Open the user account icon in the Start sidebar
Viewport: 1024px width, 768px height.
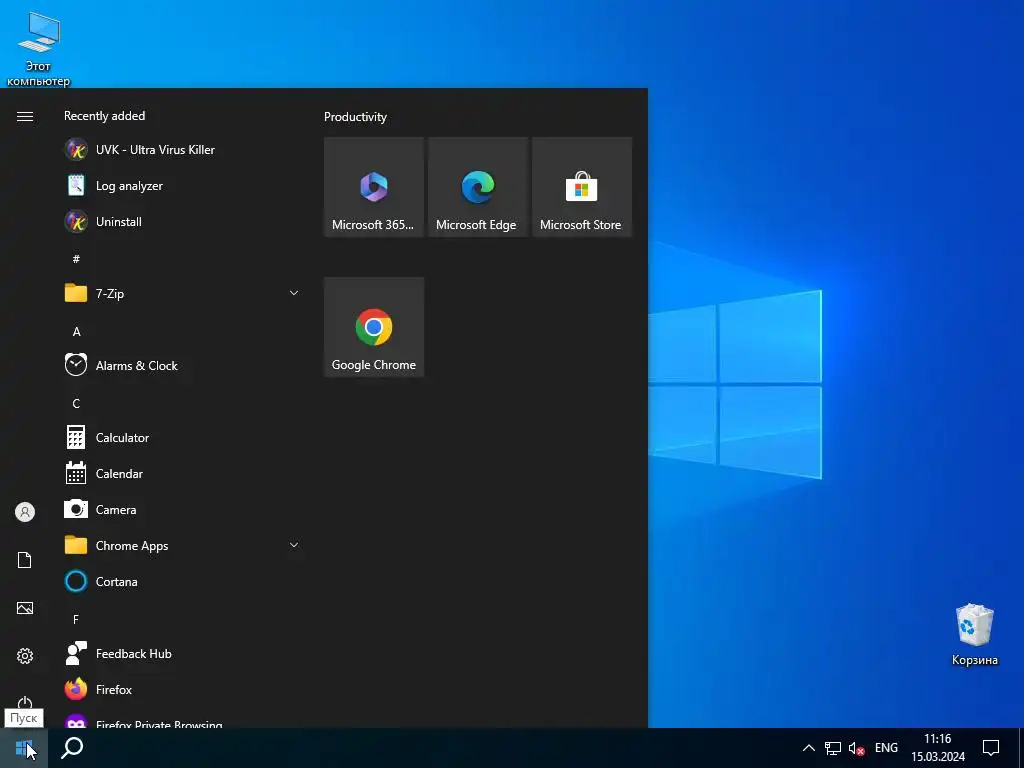[x=25, y=512]
